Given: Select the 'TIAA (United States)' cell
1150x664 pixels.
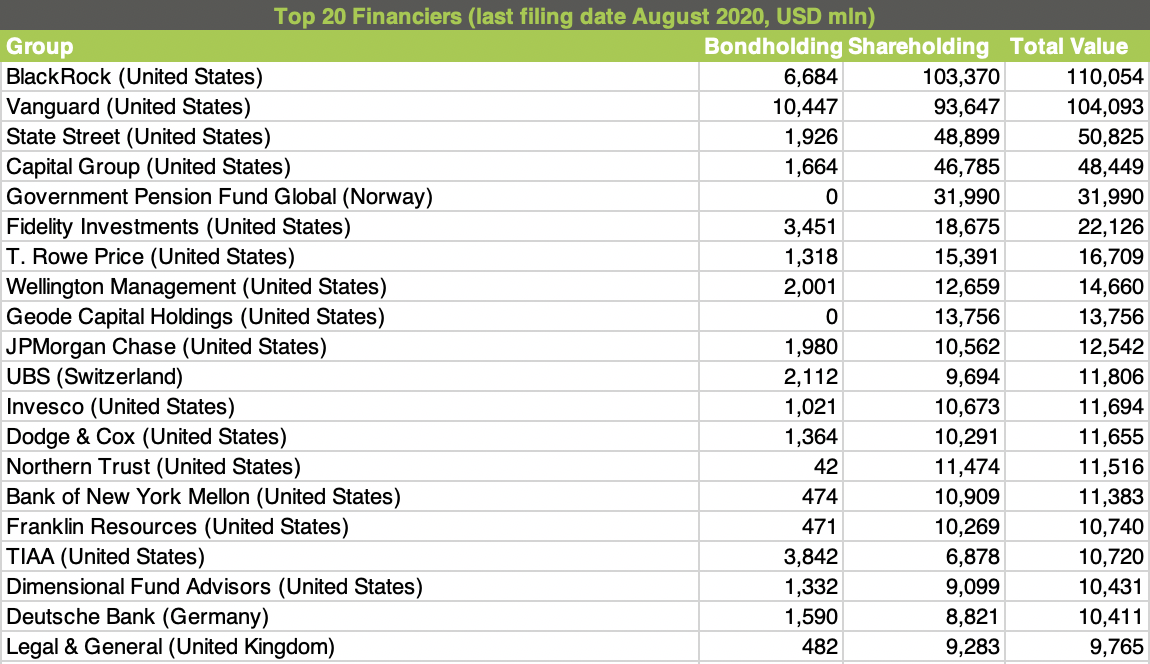Looking at the screenshot, I should click(350, 558).
